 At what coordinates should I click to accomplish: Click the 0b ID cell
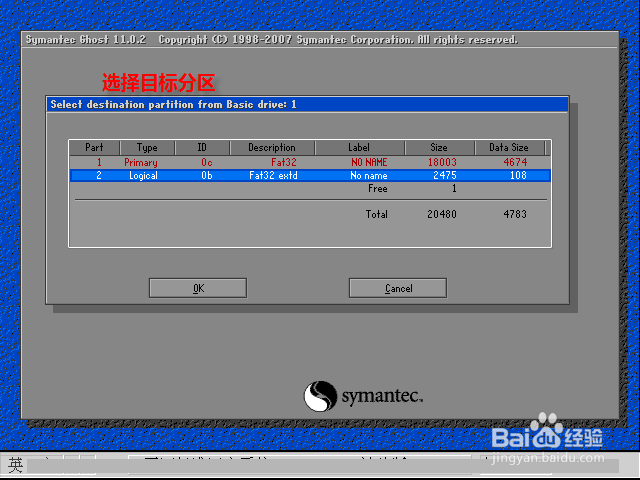coord(207,176)
